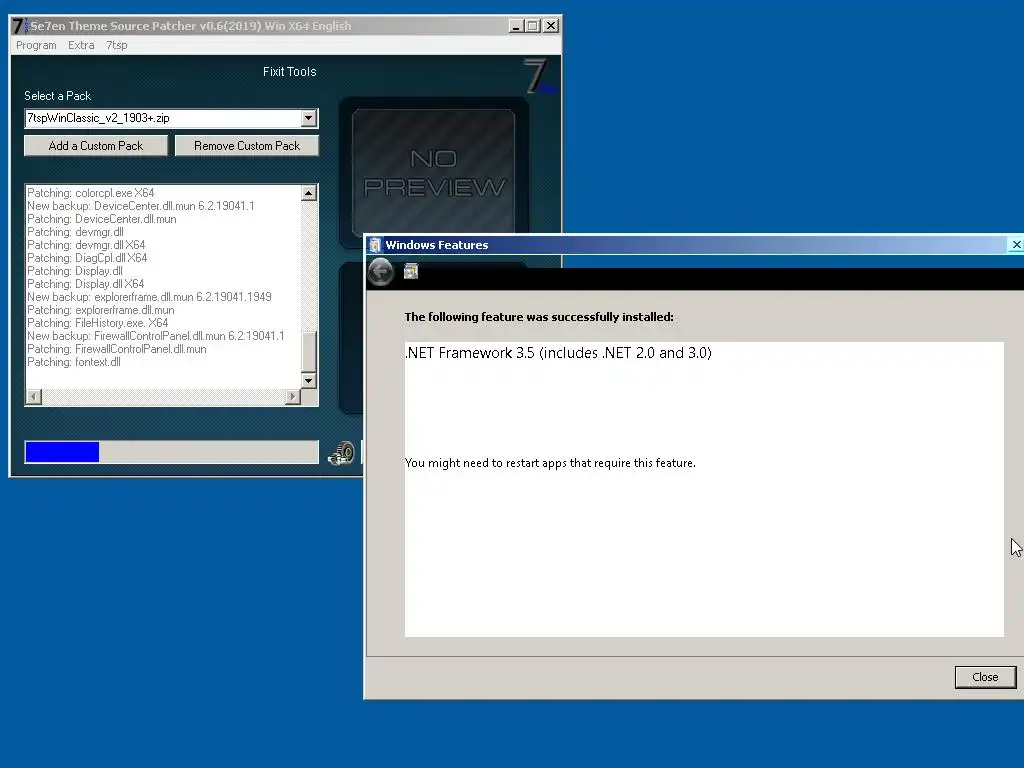Select log line 'Patching: colorcpl.exe X64'

click(91, 193)
